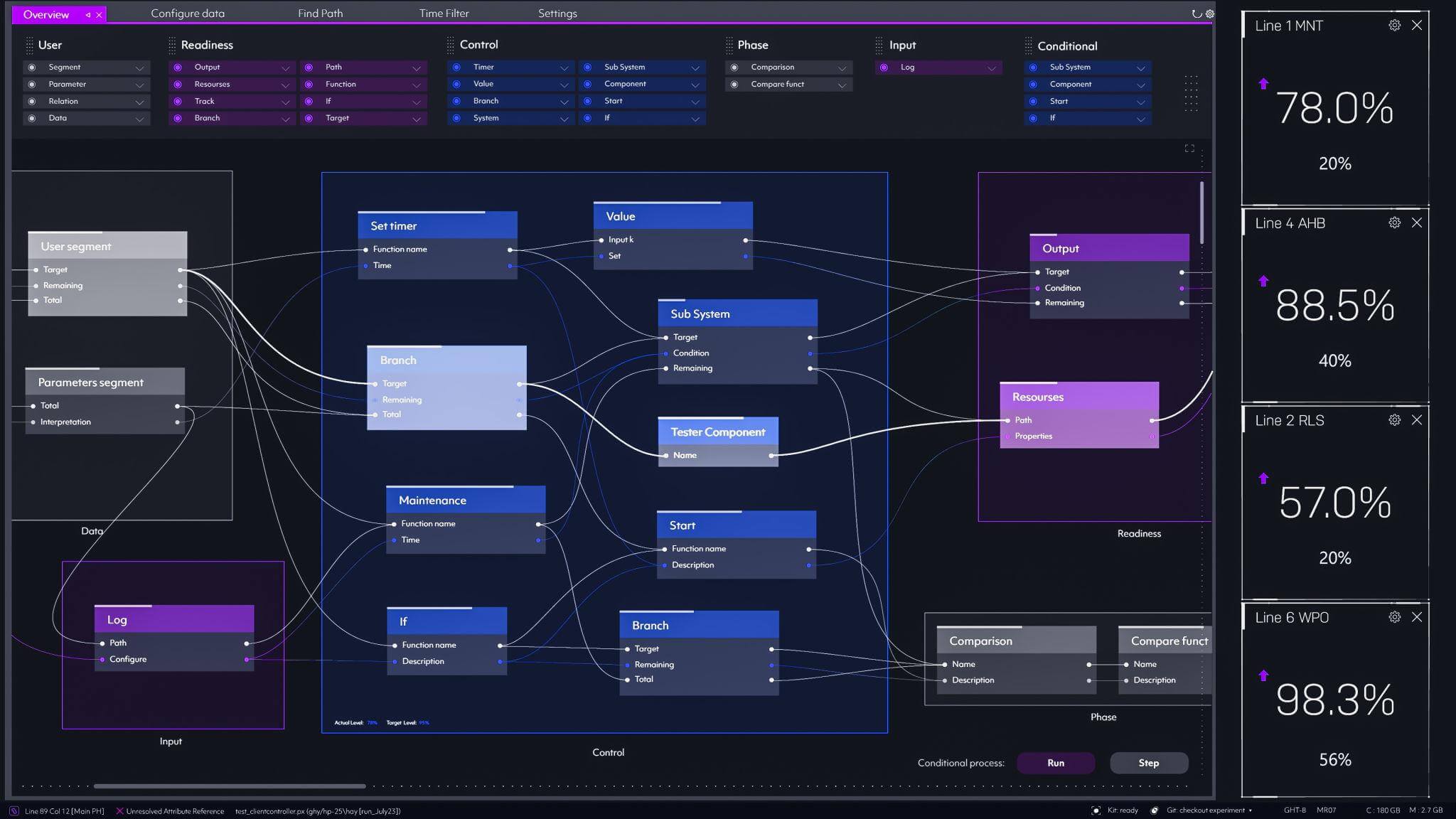
Task: Select the Set timer node header
Action: tap(438, 225)
